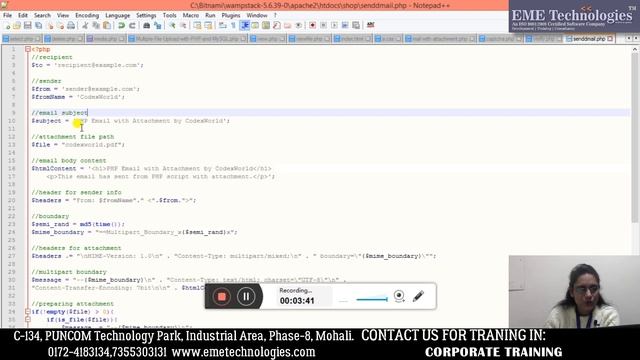Image resolution: width=640 pixels, height=360 pixels.
Task: Click line number 20 in the margin
Action: (11, 200)
